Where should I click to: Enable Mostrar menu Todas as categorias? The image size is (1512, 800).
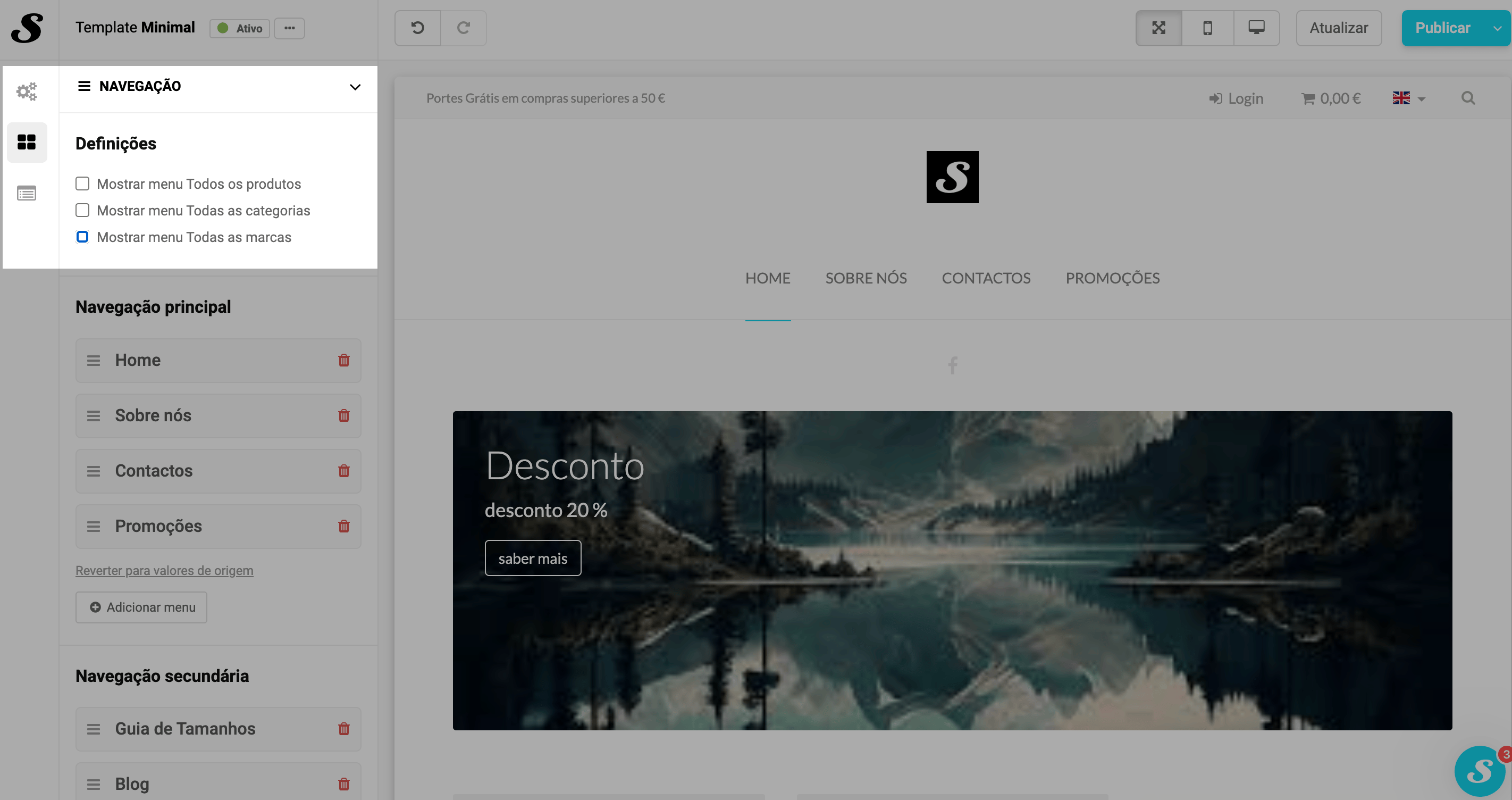[x=82, y=210]
